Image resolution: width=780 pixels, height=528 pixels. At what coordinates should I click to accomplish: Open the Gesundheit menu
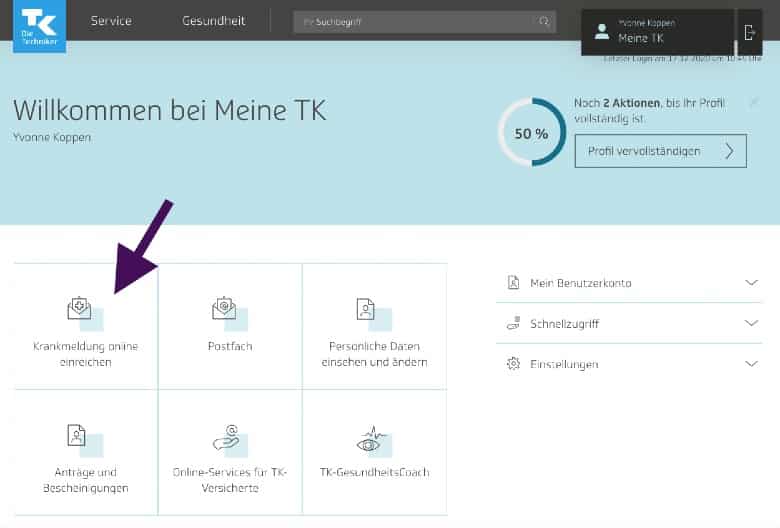(x=214, y=21)
